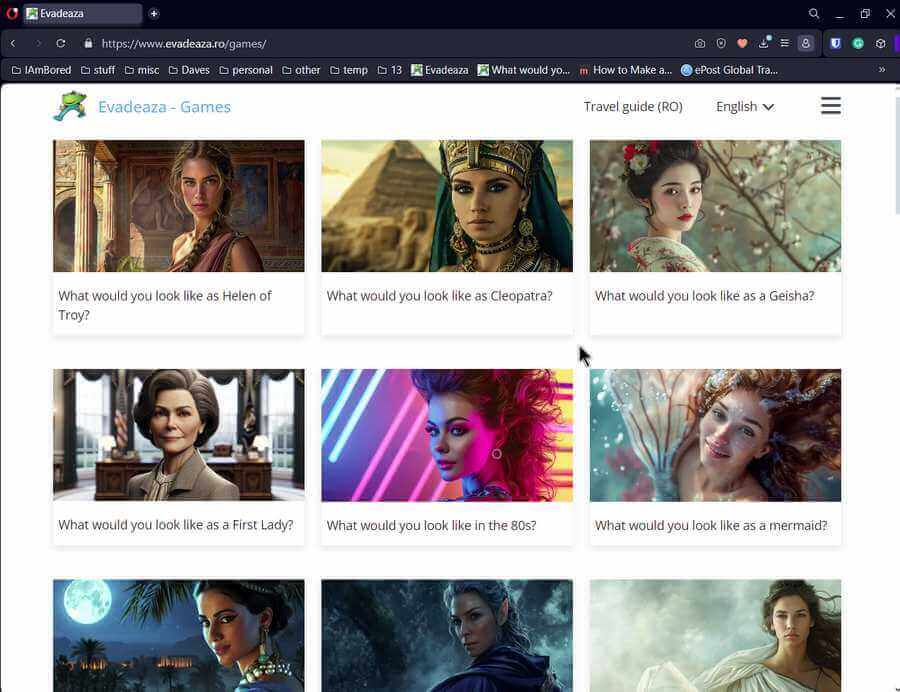Expand the English language dropdown

tap(745, 107)
